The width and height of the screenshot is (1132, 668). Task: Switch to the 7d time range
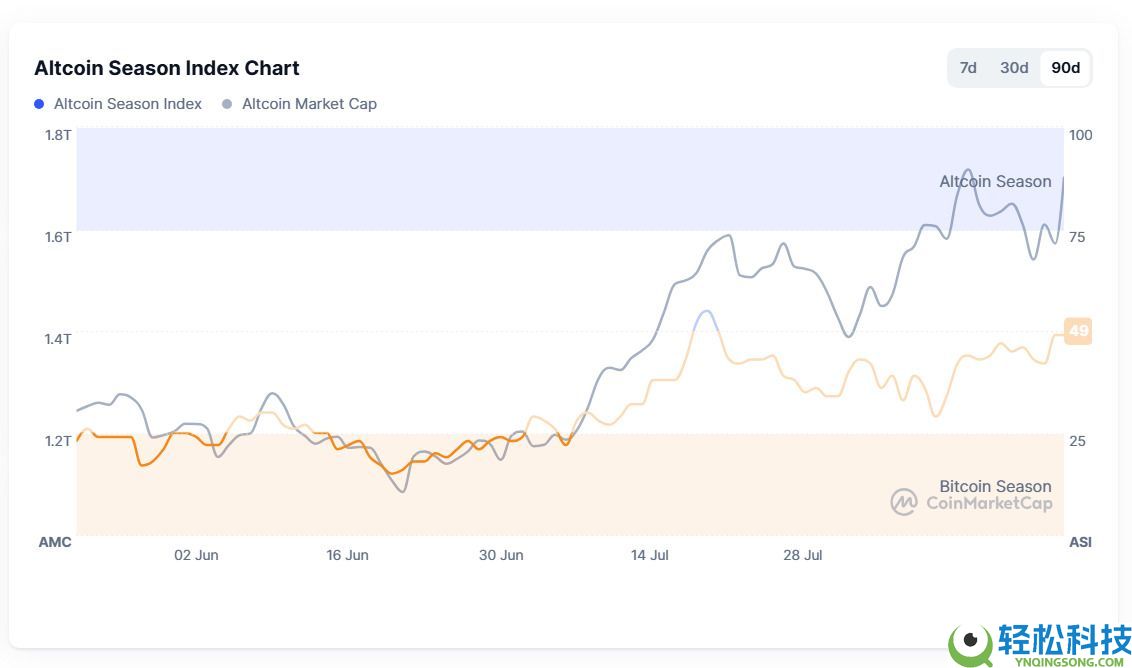968,68
